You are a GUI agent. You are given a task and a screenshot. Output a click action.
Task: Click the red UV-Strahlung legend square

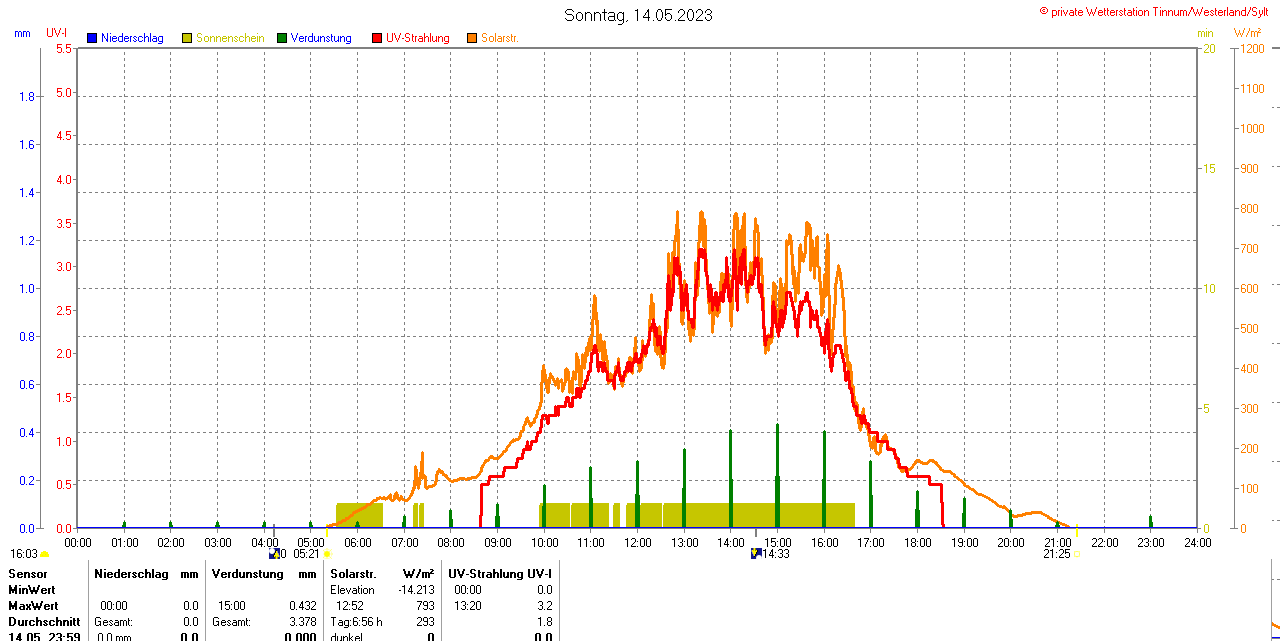377,38
